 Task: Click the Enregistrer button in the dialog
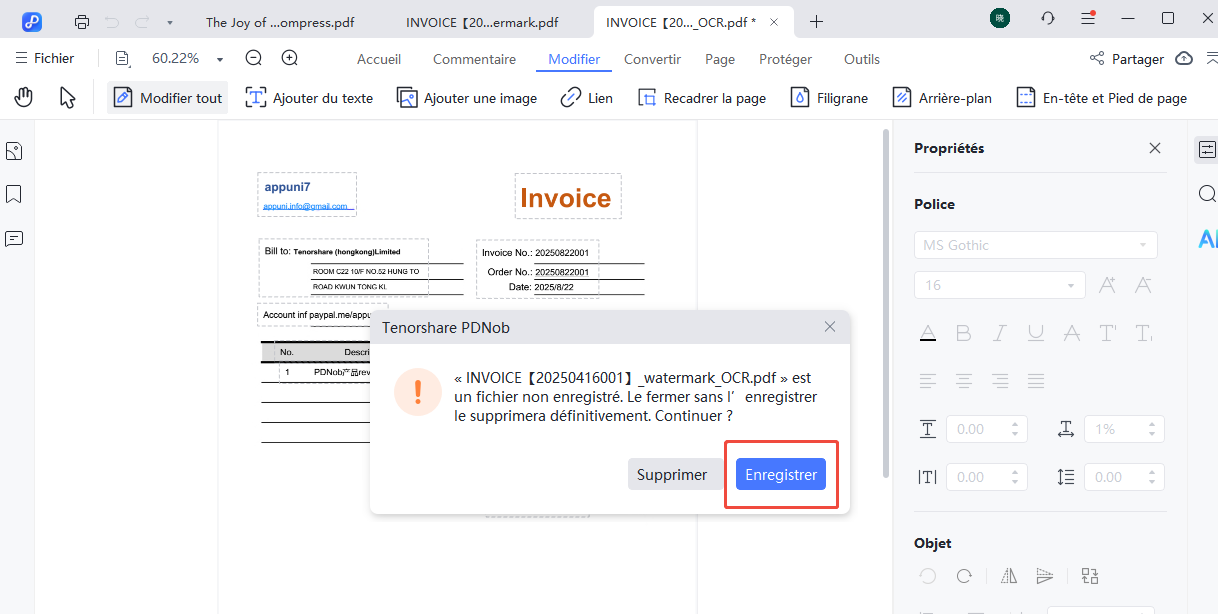click(780, 474)
